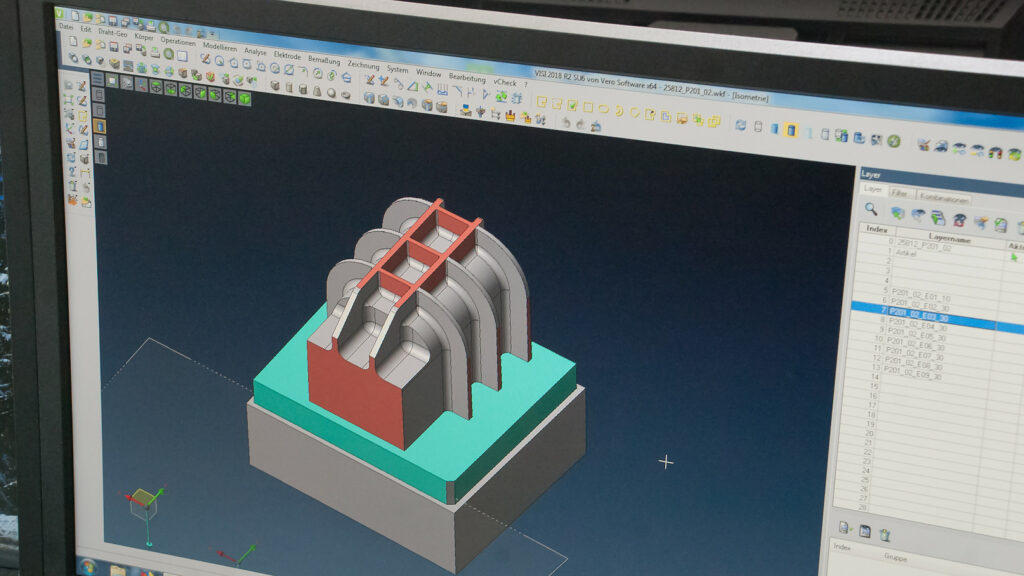Click the list-lines icon atop the viewport toolbar
This screenshot has height=576, width=1024.
tap(97, 79)
